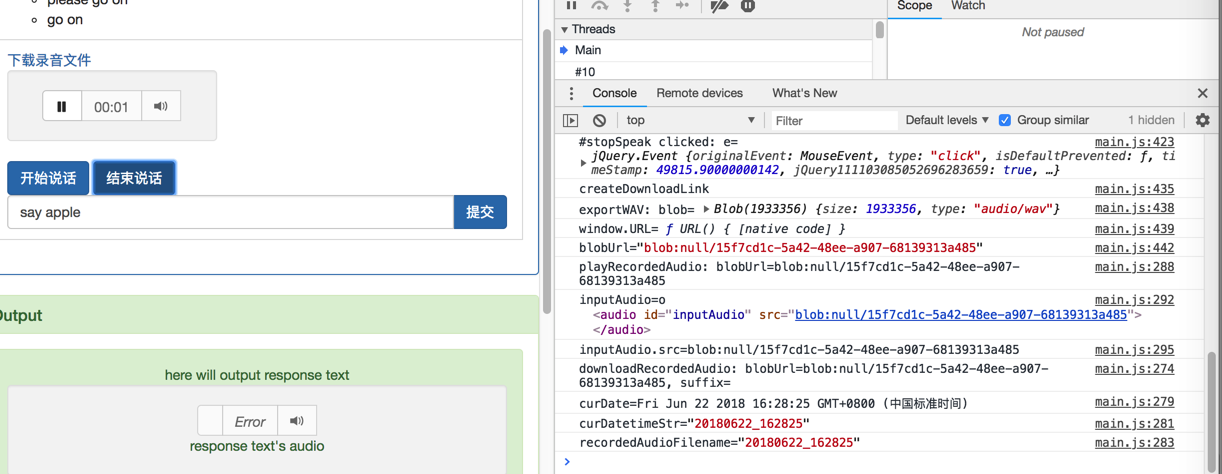The image size is (1222, 474).
Task: Select the Main thread row
Action: [x=715, y=50]
